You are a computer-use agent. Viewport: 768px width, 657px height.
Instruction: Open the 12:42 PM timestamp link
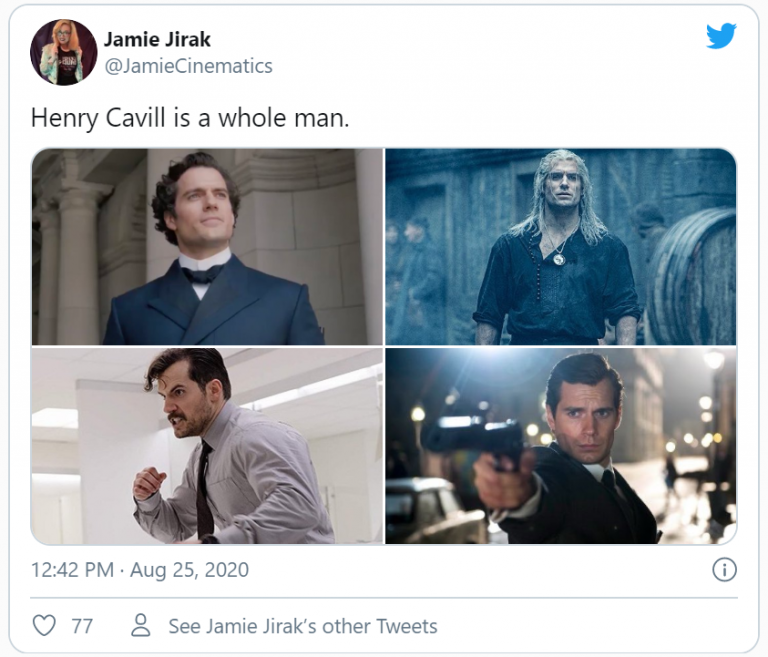(x=140, y=570)
